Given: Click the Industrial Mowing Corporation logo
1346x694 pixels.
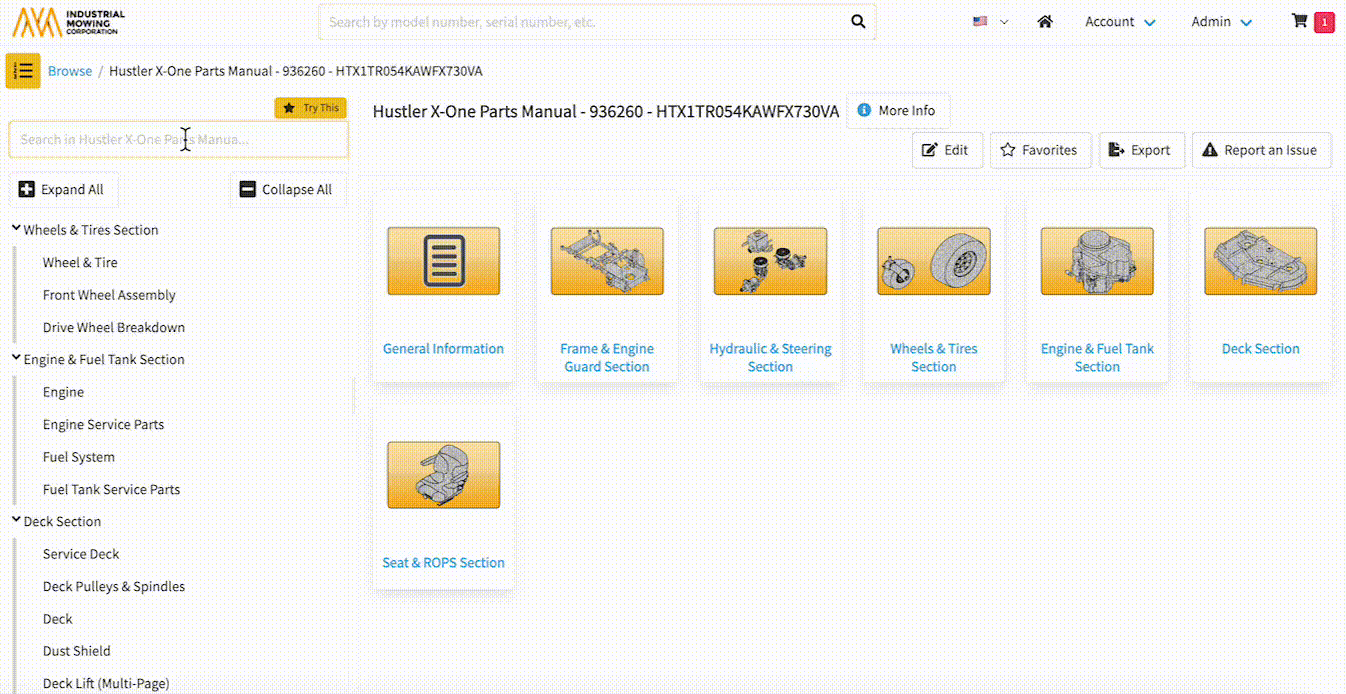Looking at the screenshot, I should [x=69, y=21].
